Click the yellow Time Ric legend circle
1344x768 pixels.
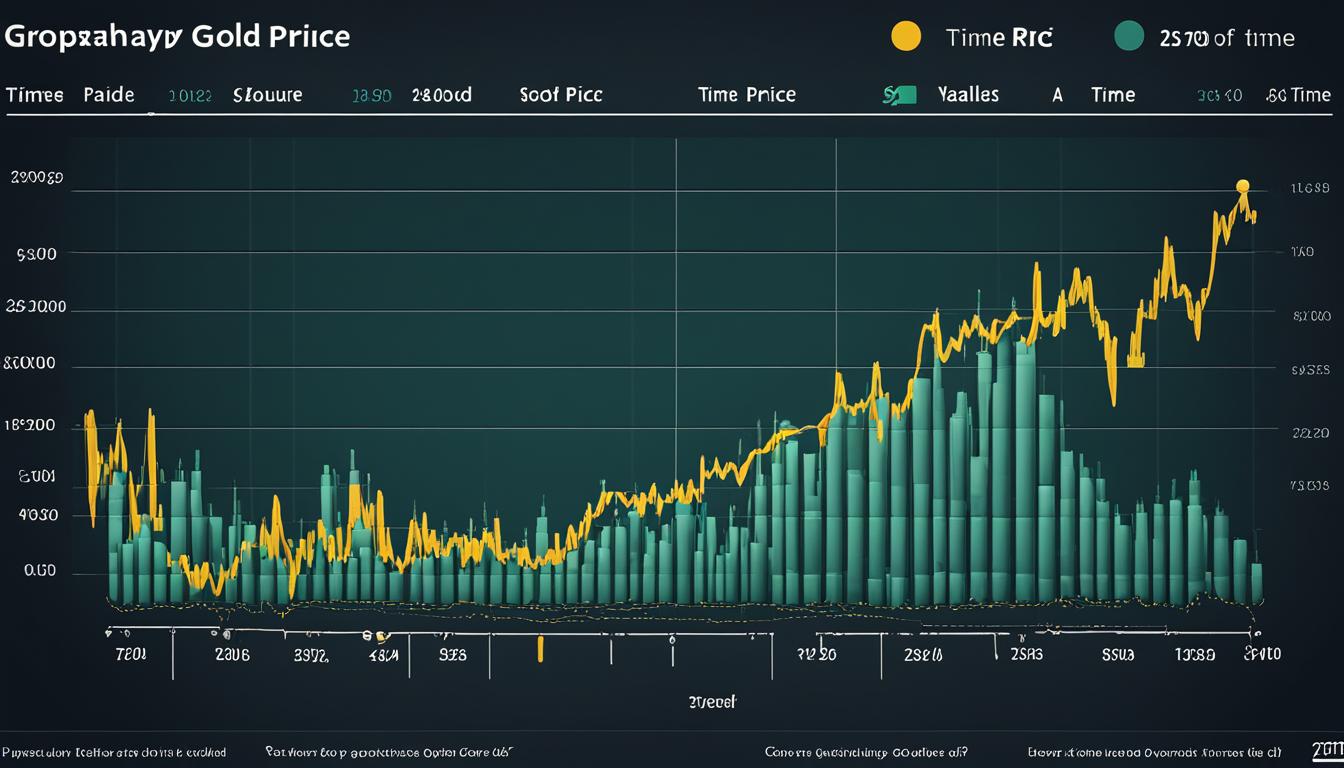(x=905, y=37)
